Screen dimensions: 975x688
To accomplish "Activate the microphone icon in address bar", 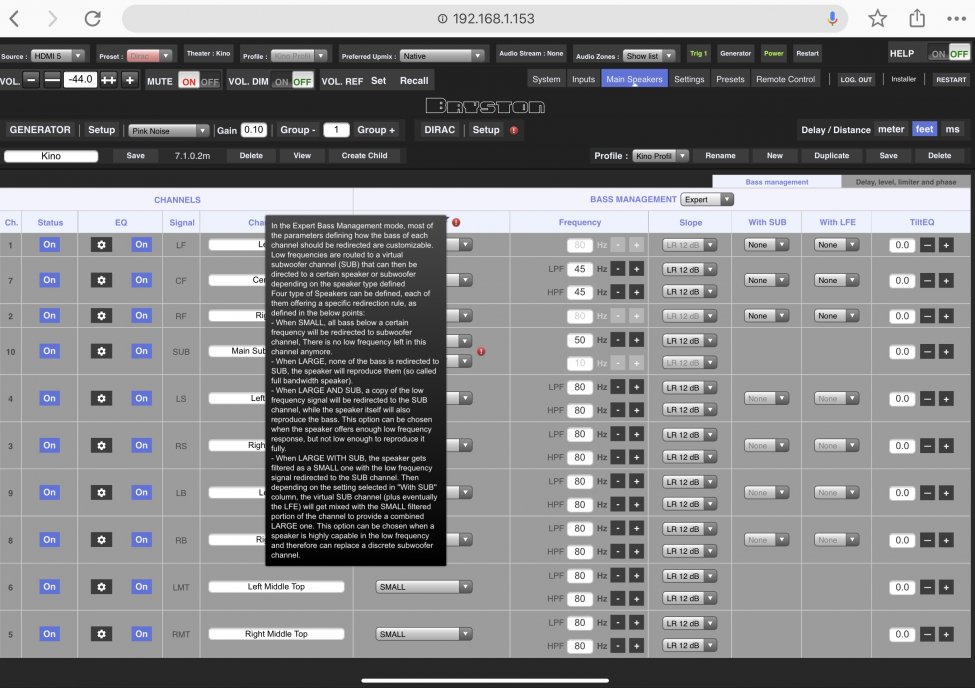I will click(x=832, y=19).
